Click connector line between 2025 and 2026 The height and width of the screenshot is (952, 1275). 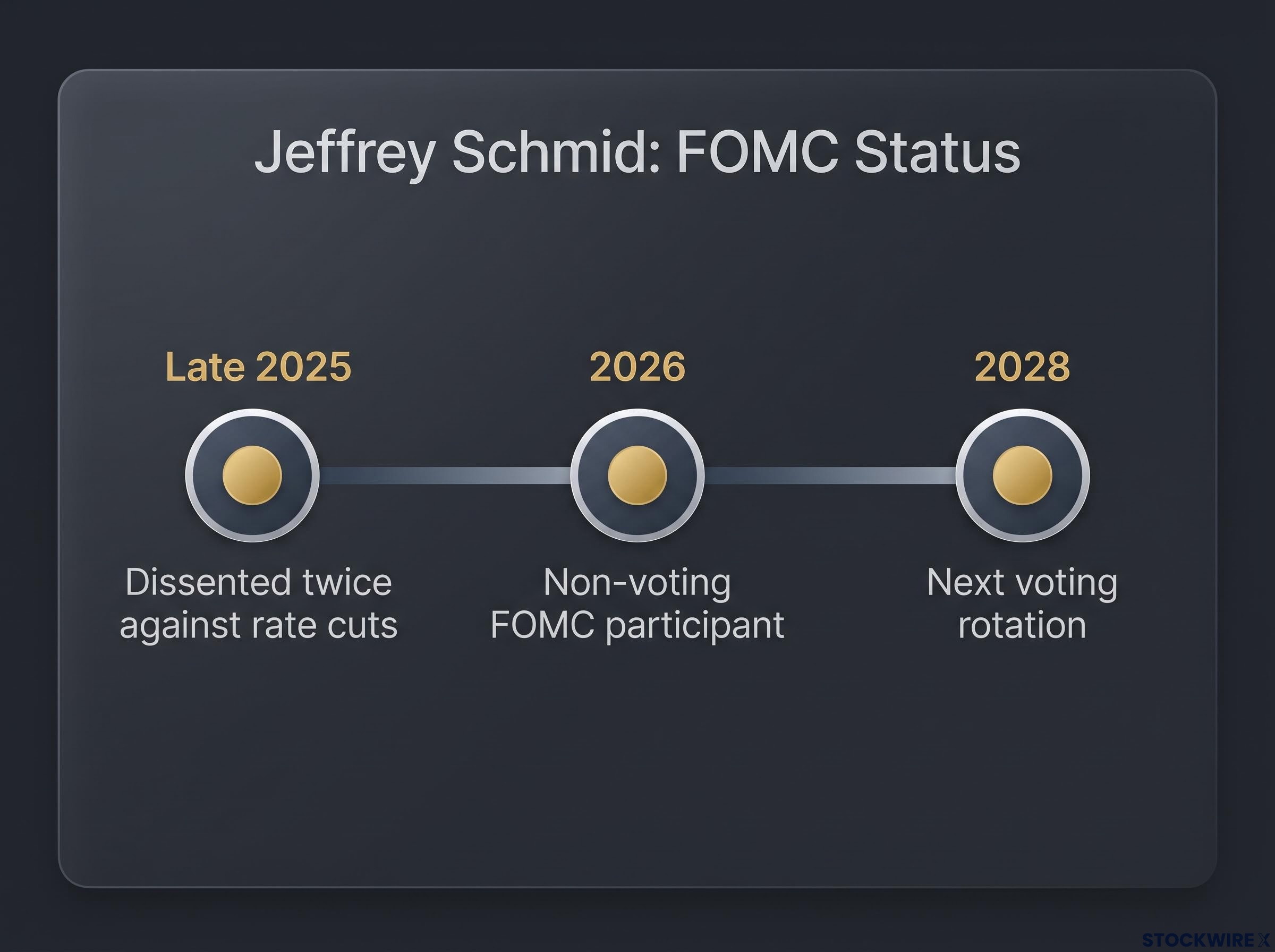pyautogui.click(x=445, y=475)
